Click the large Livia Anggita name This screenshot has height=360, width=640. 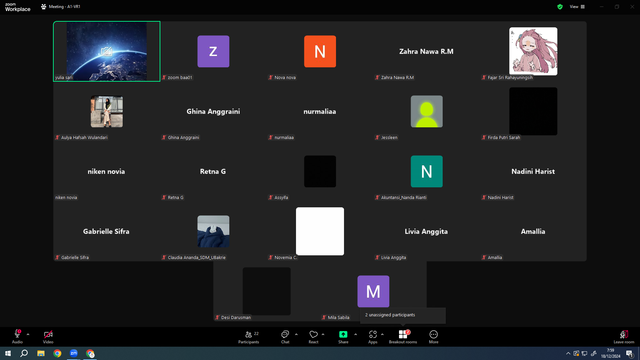pyautogui.click(x=426, y=231)
